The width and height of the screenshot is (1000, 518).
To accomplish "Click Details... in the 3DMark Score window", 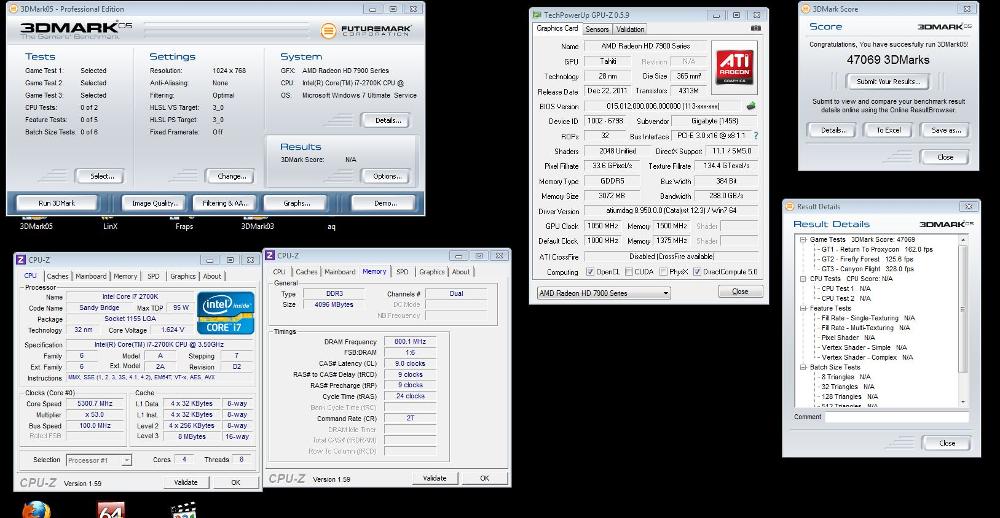I will (x=832, y=130).
